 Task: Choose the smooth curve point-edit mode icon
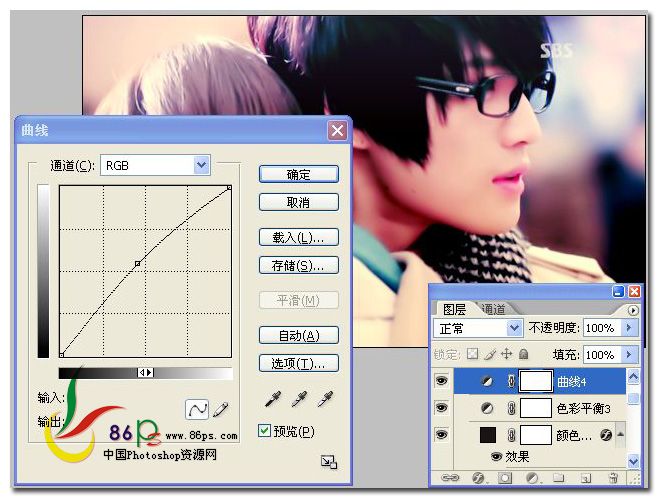click(x=197, y=409)
